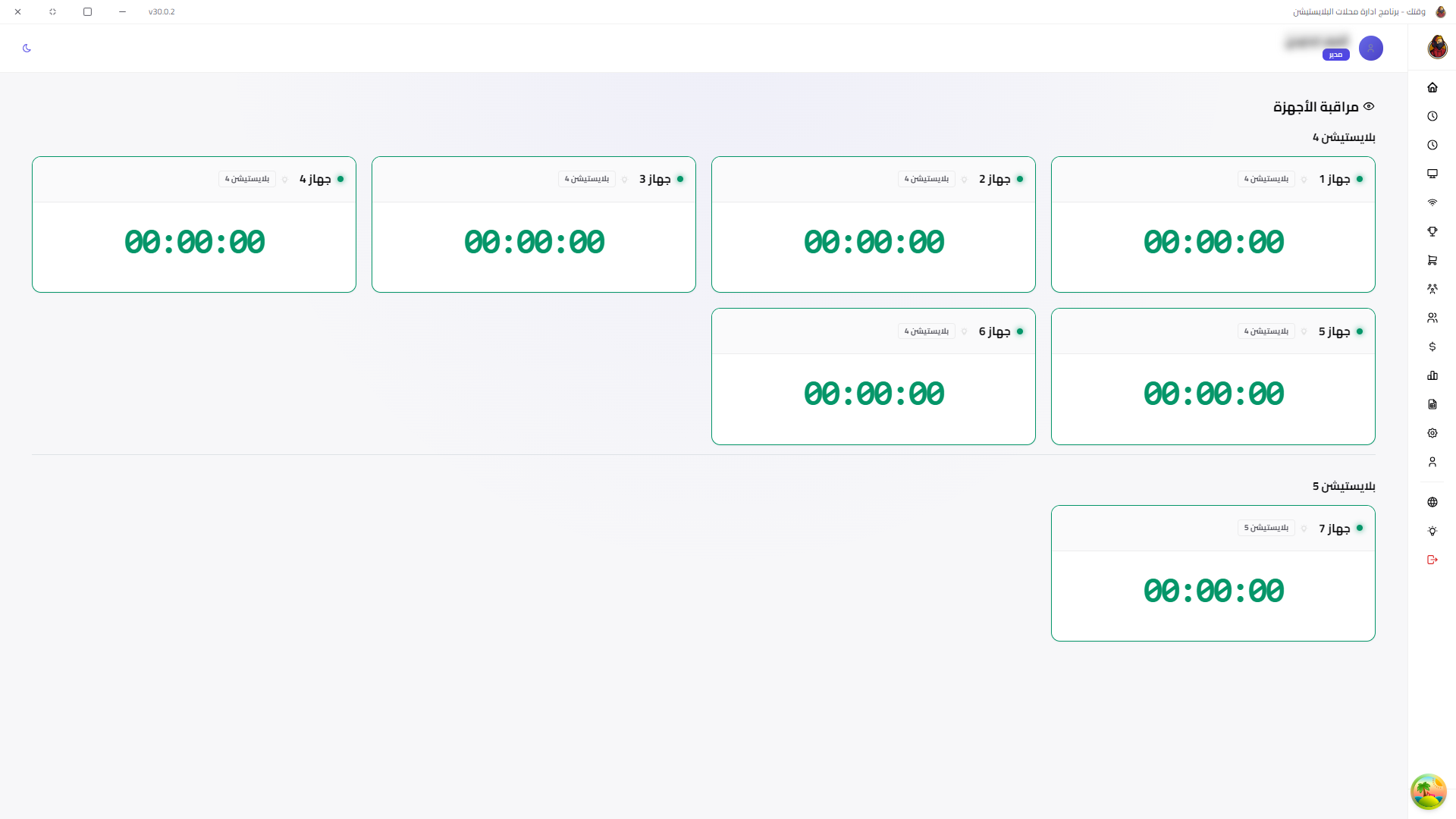1456x819 pixels.
Task: Click the مدير role badge in header
Action: click(x=1336, y=55)
